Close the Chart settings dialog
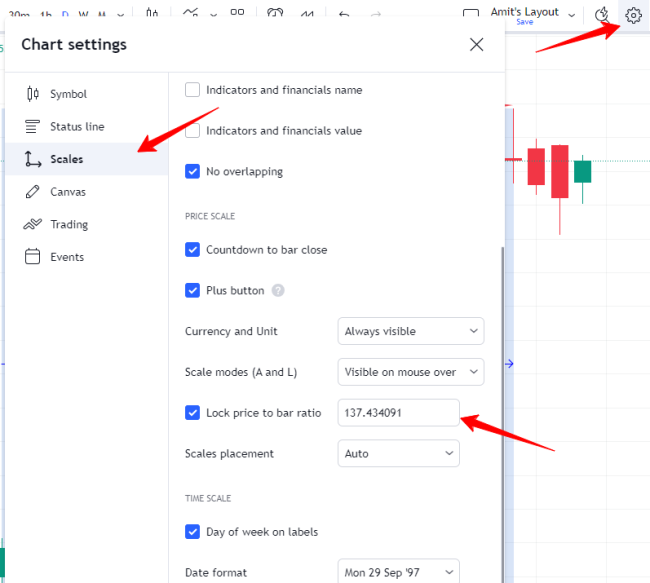 pos(476,44)
